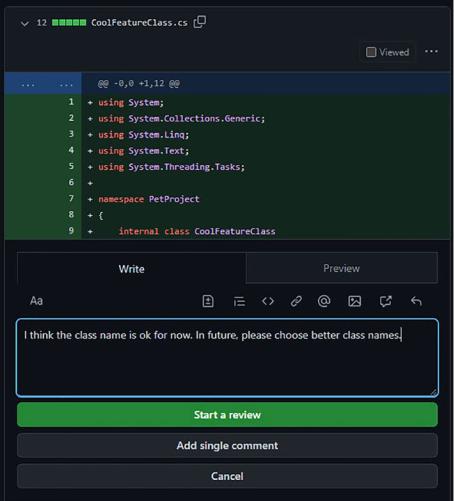Select the Write tab
Image resolution: width=454 pixels, height=501 pixels.
pyautogui.click(x=131, y=269)
